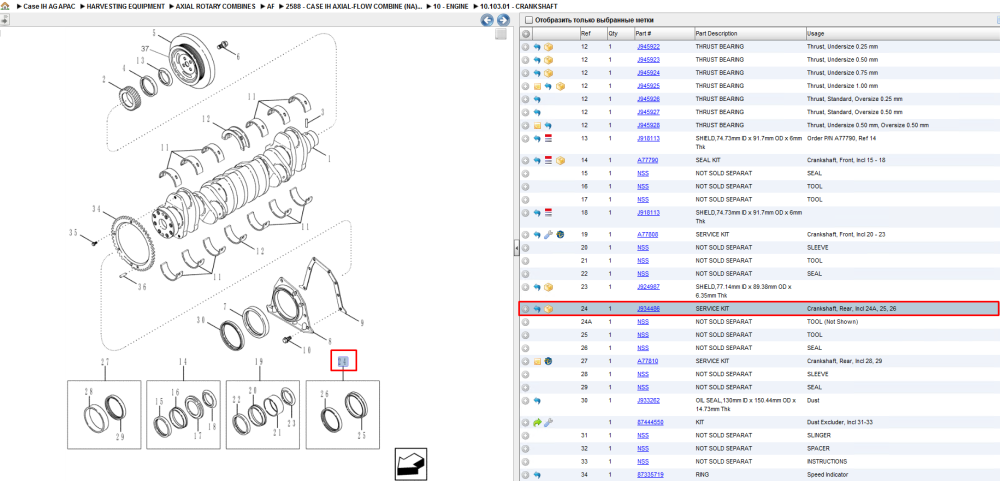Viewport: 1000px width, 481px height.
Task: Open the 'AXIAL ROTARY COMBINES' breadcrumb
Action: [x=216, y=6]
